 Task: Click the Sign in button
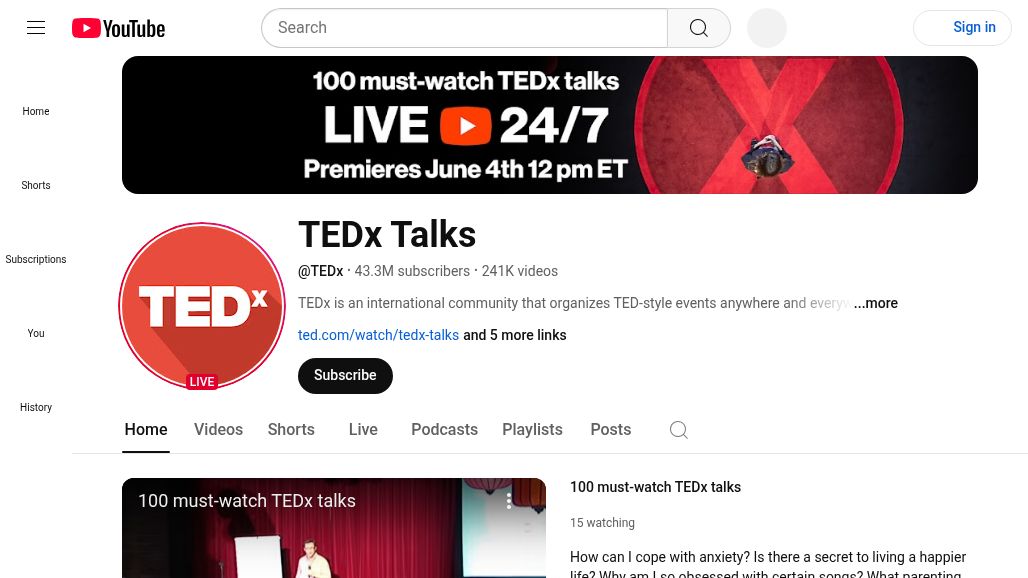coord(962,28)
